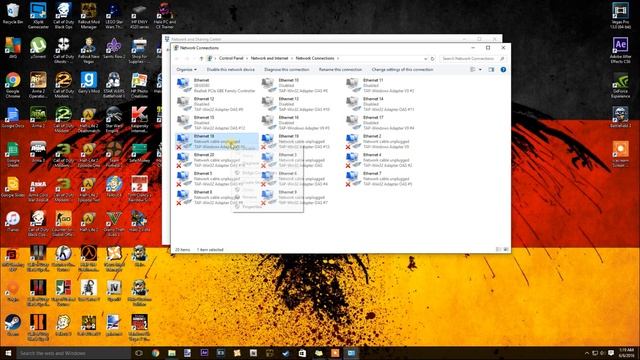Navigate to Control Panel breadcrumb

(x=231, y=58)
